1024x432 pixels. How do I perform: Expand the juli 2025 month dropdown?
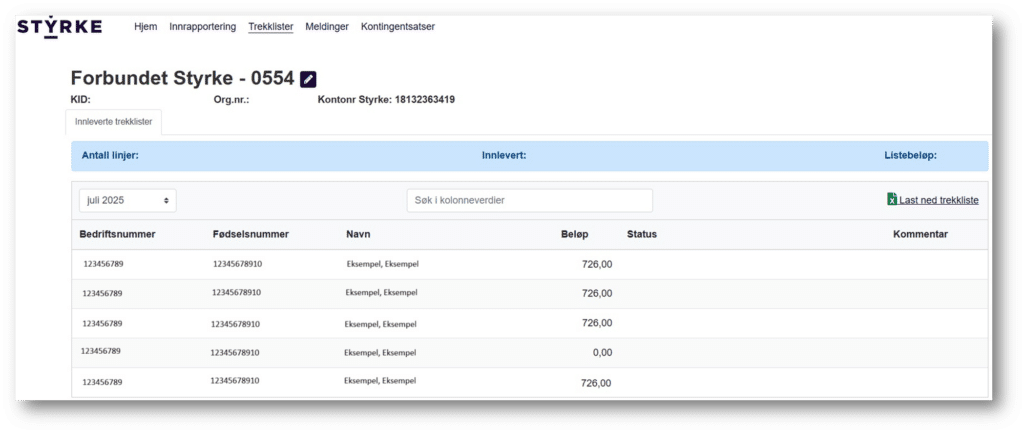coord(127,201)
